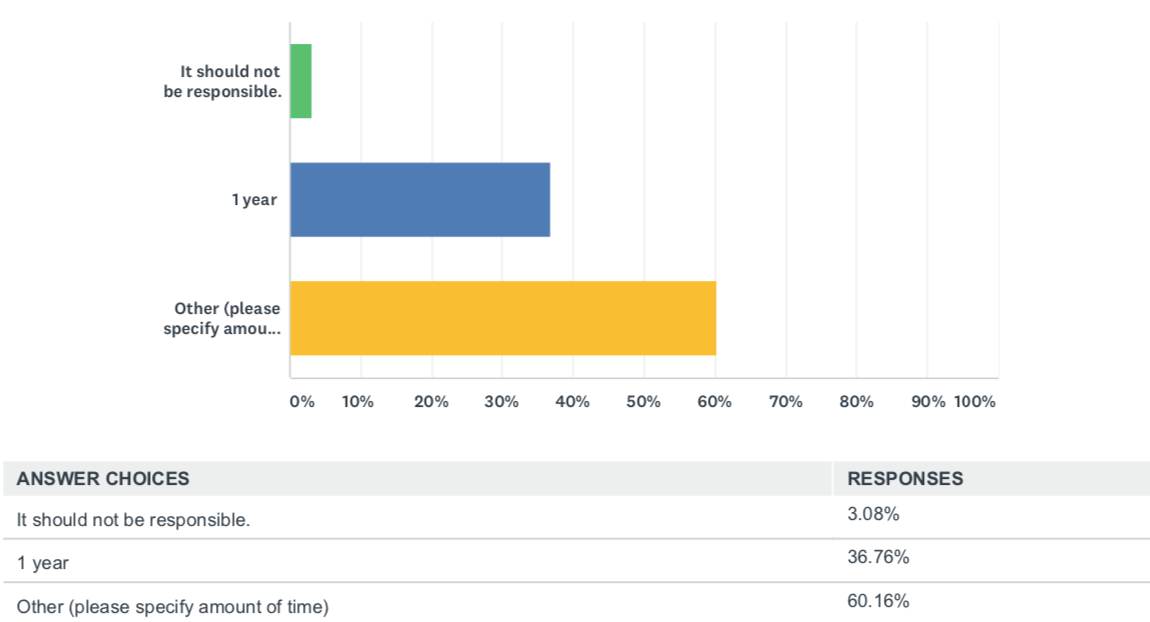Click the ANSWER CHOICES column header
The width and height of the screenshot is (1150, 622).
tap(103, 478)
